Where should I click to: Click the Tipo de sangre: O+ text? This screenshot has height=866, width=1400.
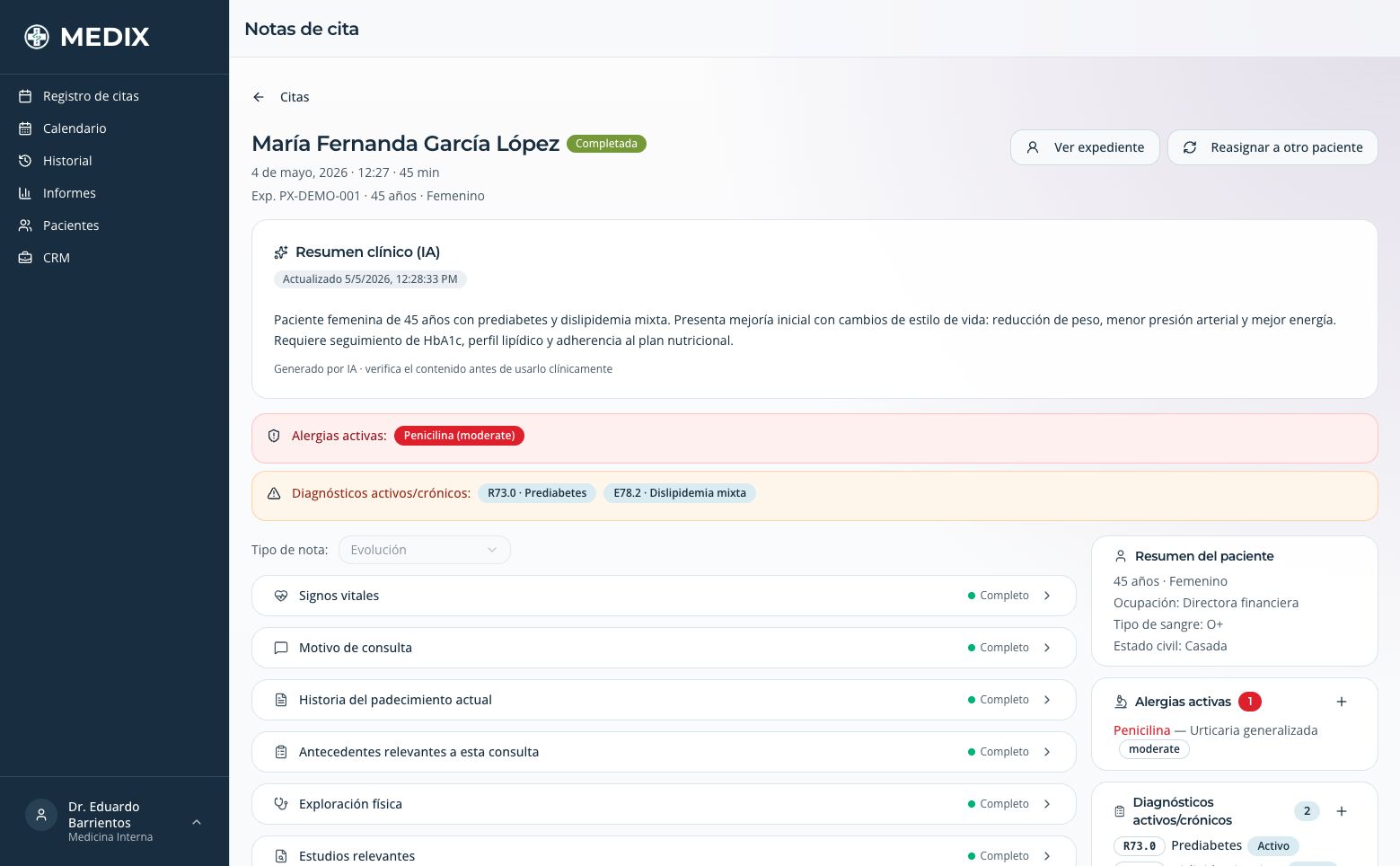(x=1168, y=624)
